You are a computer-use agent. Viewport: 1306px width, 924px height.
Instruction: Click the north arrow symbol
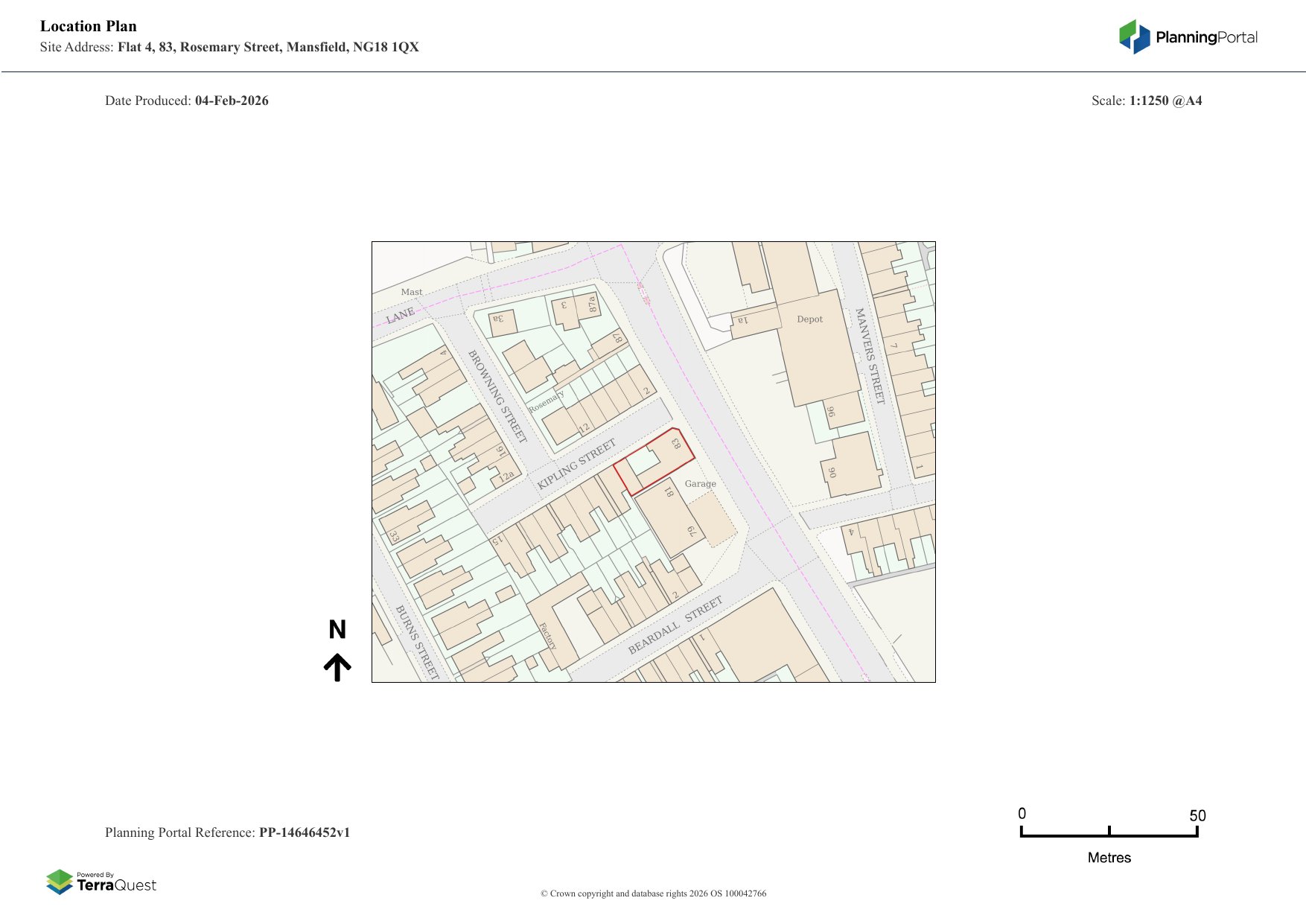coord(337,667)
